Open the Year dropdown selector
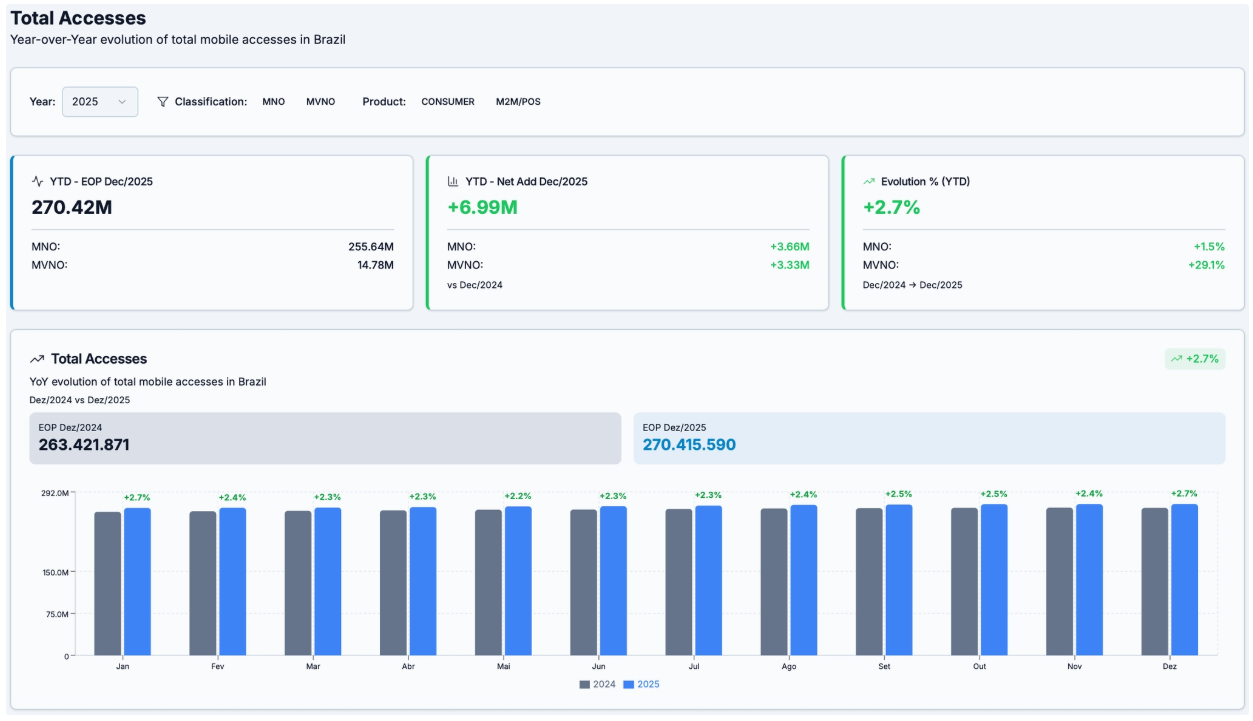 pyautogui.click(x=99, y=101)
